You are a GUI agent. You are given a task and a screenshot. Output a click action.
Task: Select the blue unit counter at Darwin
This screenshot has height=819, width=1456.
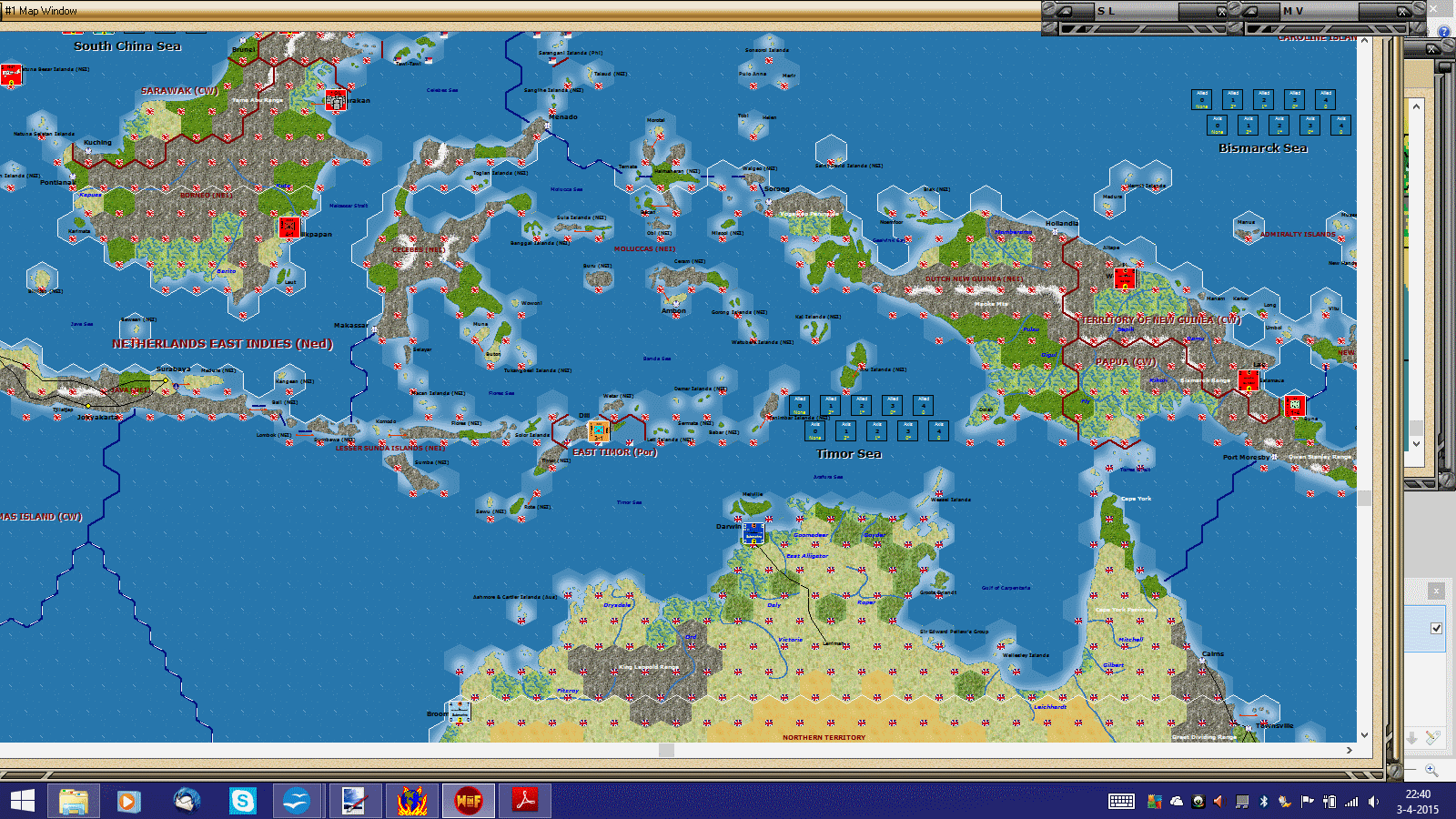click(753, 533)
